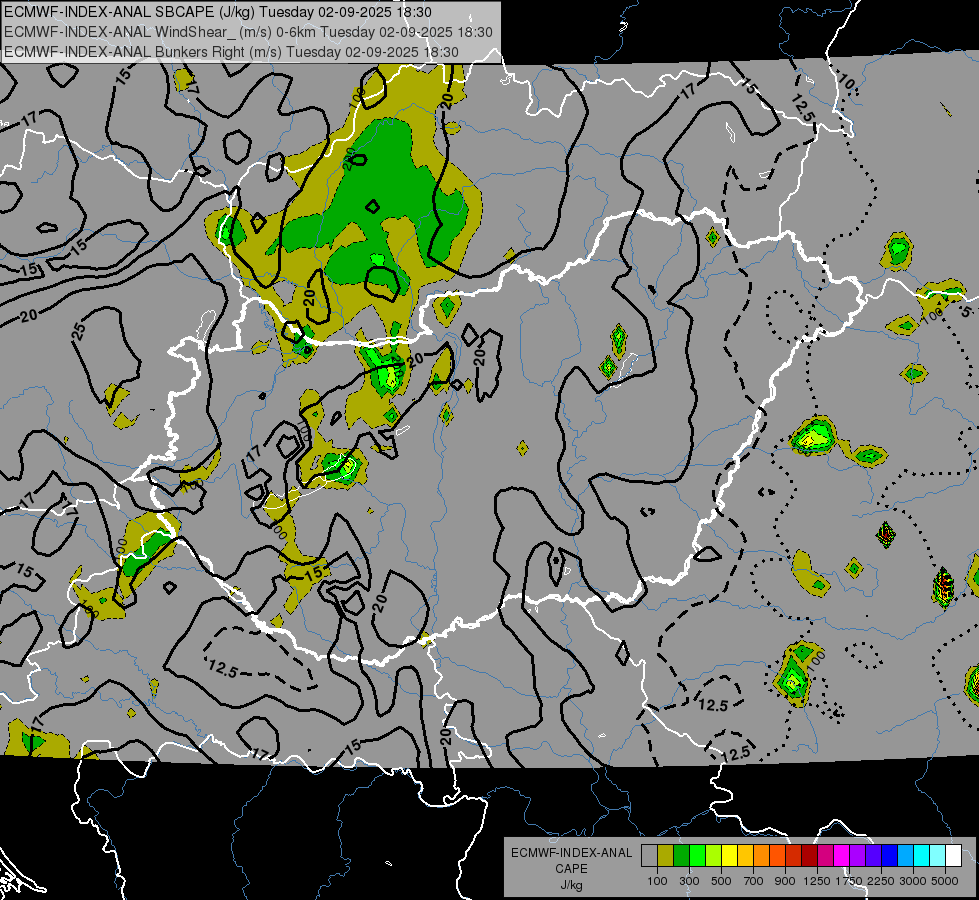This screenshot has height=900, width=979.
Task: Click the magenta legend swatch
Action: click(x=842, y=855)
